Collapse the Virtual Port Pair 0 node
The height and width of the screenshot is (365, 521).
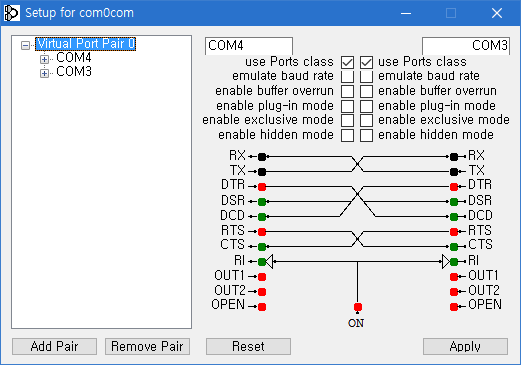(x=25, y=45)
